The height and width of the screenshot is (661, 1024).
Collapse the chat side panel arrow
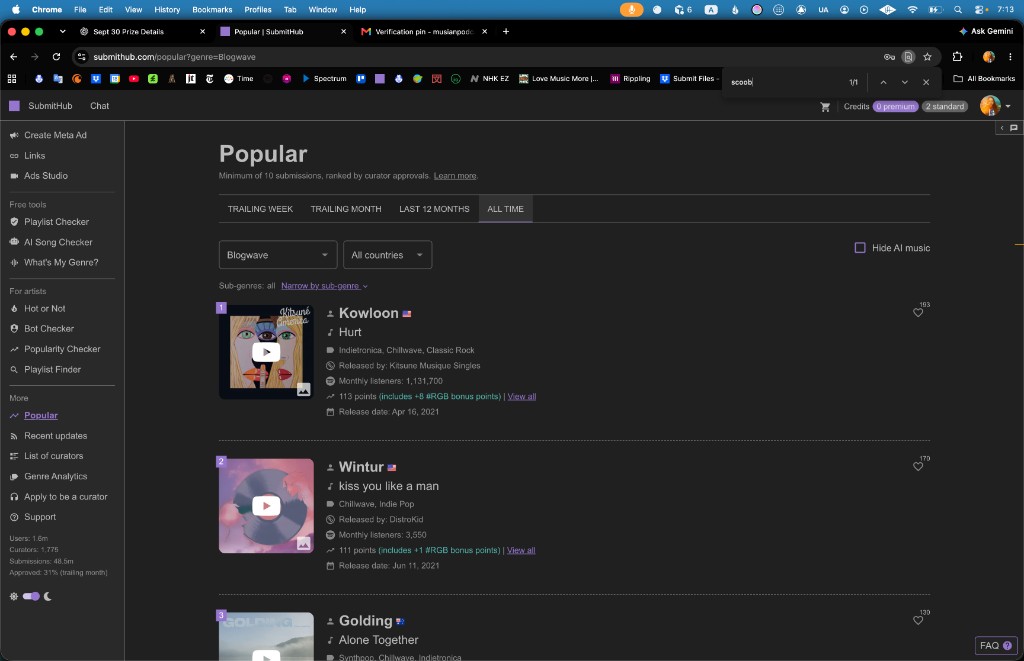tap(1002, 128)
